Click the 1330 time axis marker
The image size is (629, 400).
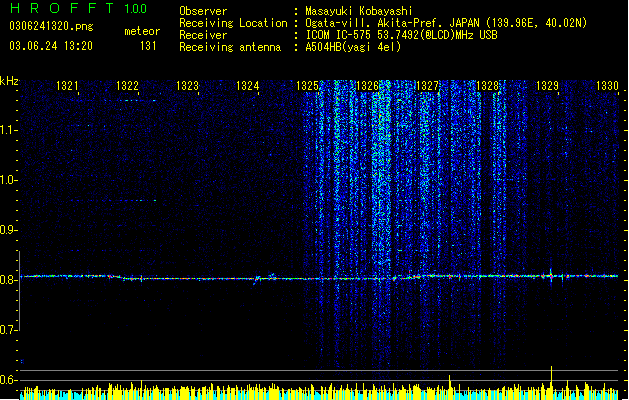[x=607, y=86]
